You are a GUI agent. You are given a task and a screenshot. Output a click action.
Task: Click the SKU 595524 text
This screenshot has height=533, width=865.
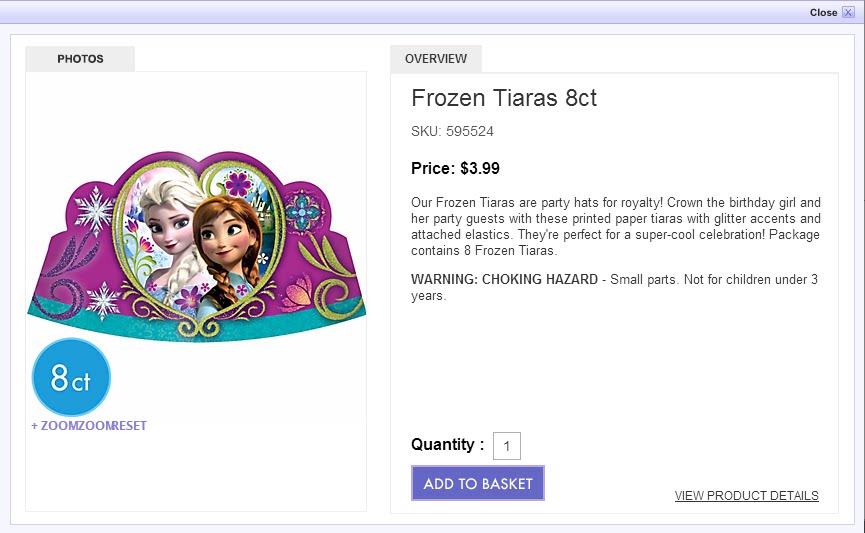point(452,131)
